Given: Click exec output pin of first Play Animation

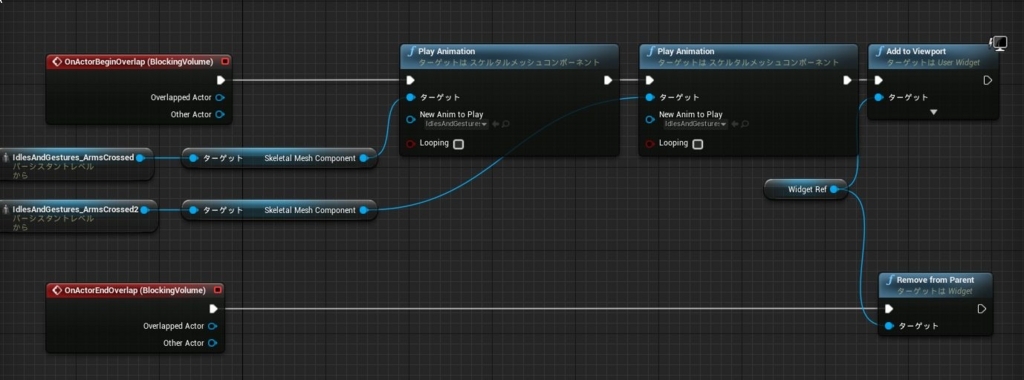Looking at the screenshot, I should coord(608,80).
